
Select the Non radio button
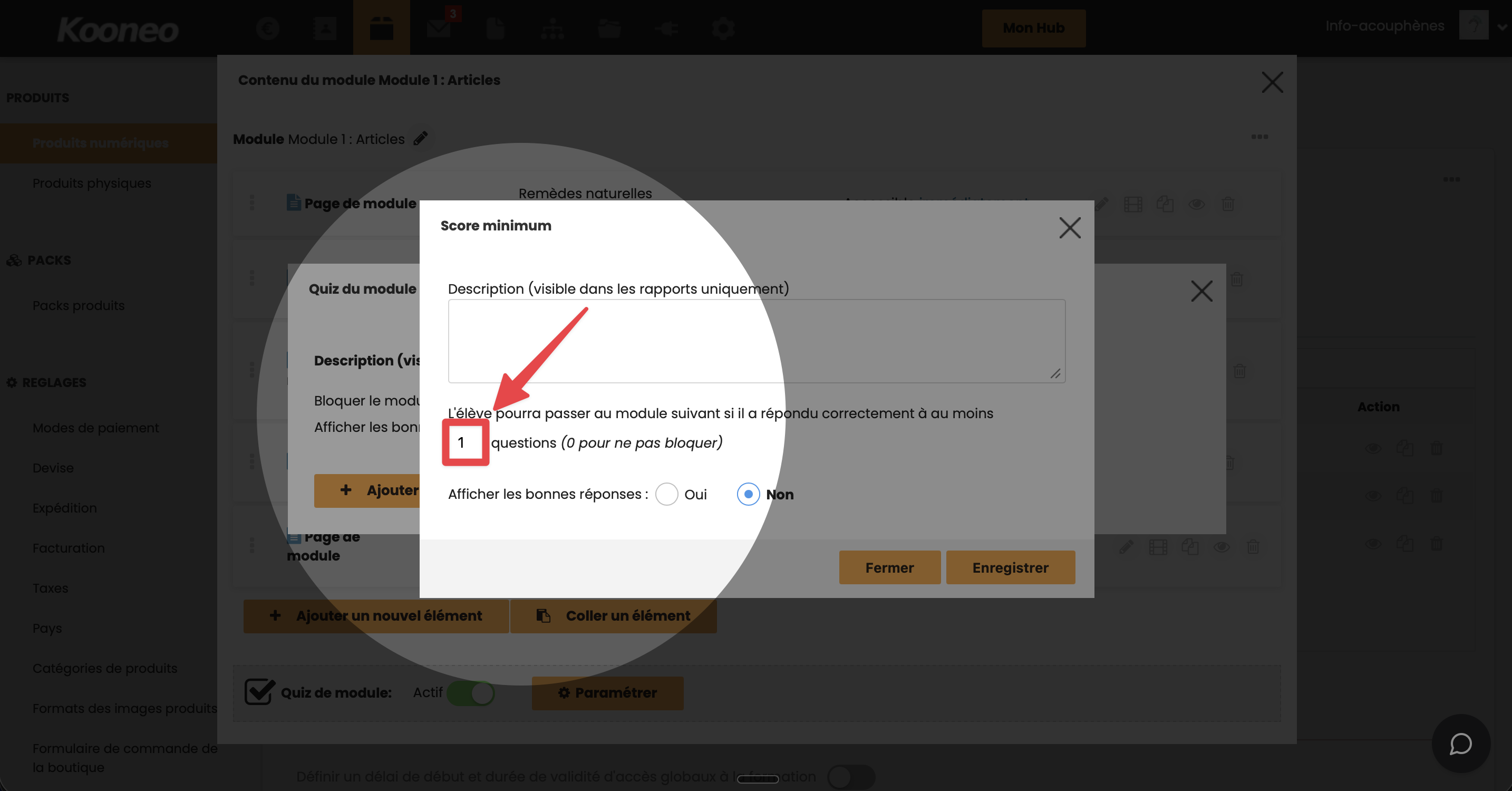749,495
